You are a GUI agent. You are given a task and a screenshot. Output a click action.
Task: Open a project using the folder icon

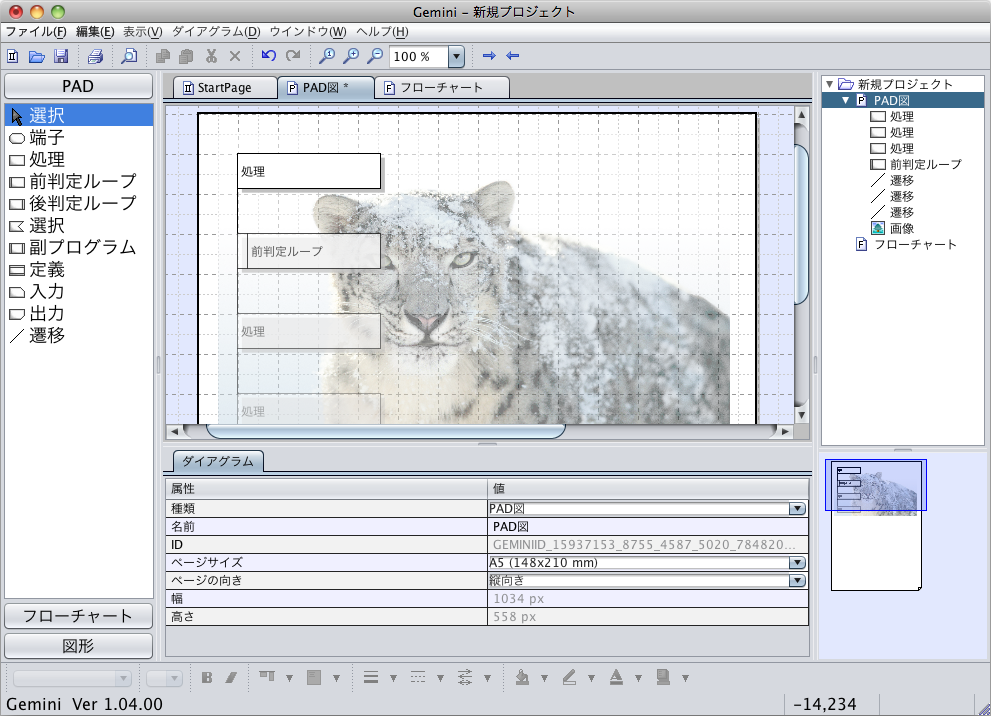point(37,56)
